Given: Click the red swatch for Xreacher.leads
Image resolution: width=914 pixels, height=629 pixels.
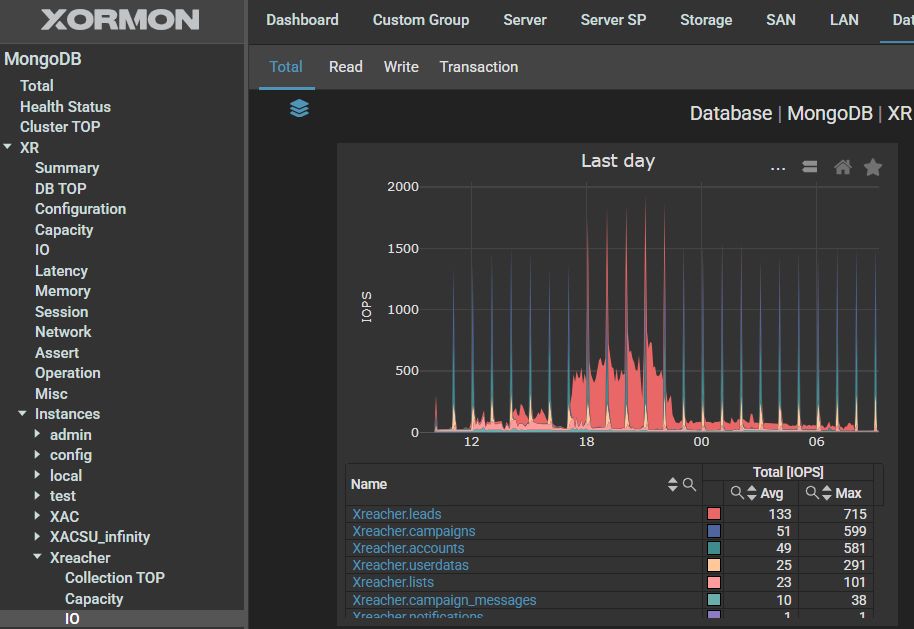Looking at the screenshot, I should click(713, 514).
